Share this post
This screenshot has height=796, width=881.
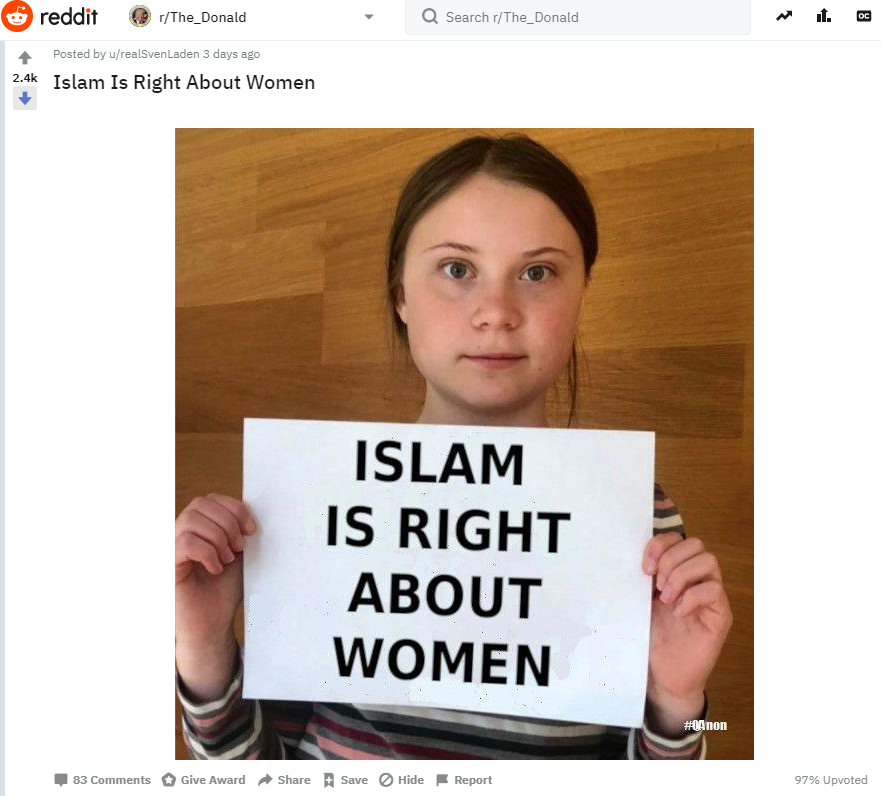284,780
